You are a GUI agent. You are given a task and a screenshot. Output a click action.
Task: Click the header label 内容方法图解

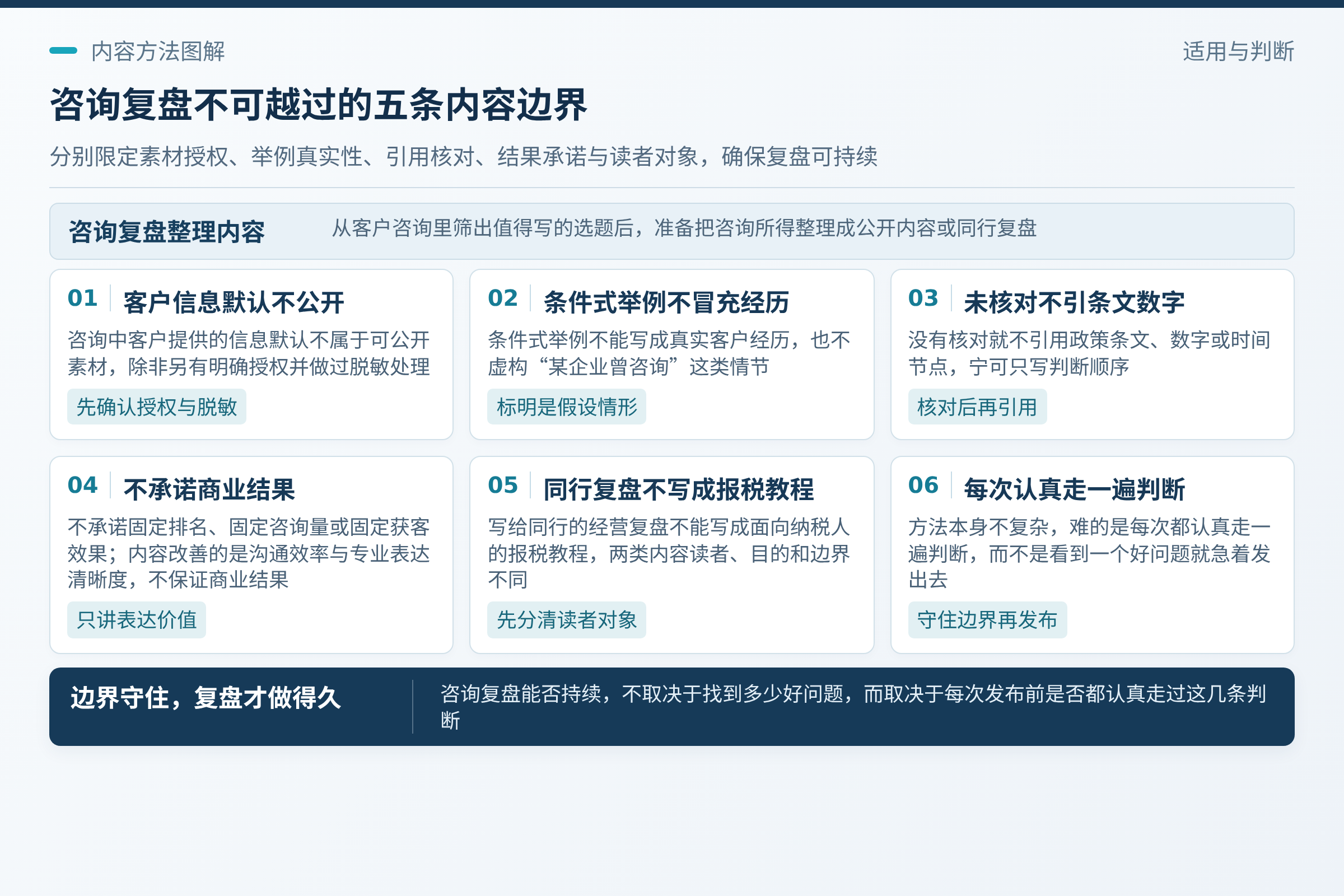pyautogui.click(x=158, y=52)
